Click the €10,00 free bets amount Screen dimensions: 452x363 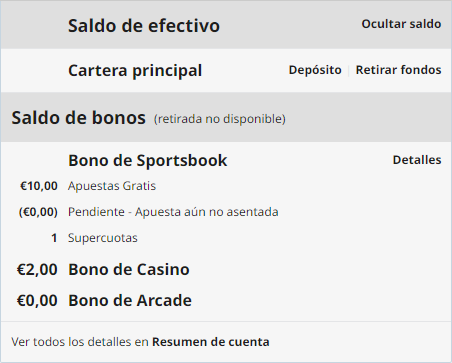pyautogui.click(x=39, y=186)
